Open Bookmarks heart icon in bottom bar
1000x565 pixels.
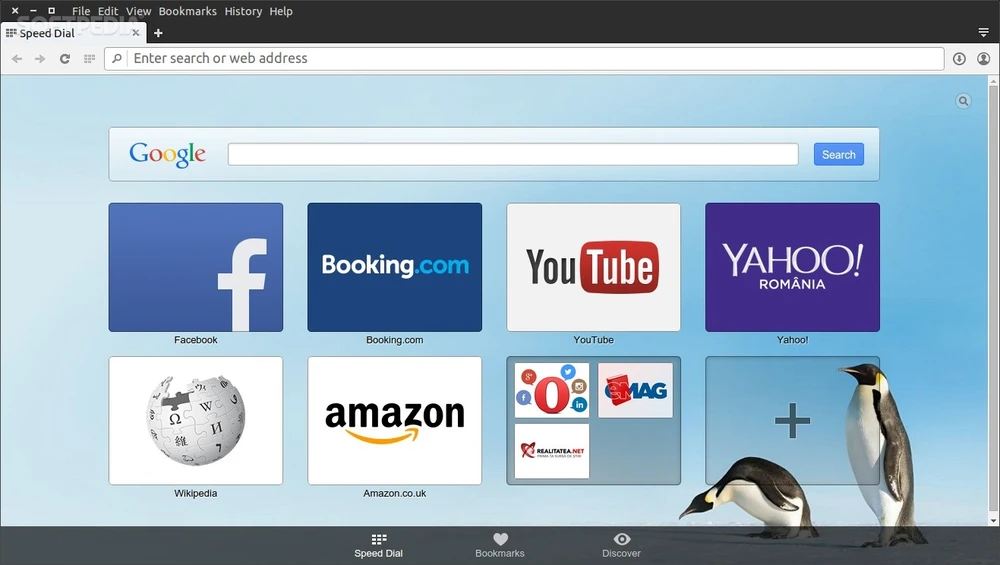[x=500, y=540]
